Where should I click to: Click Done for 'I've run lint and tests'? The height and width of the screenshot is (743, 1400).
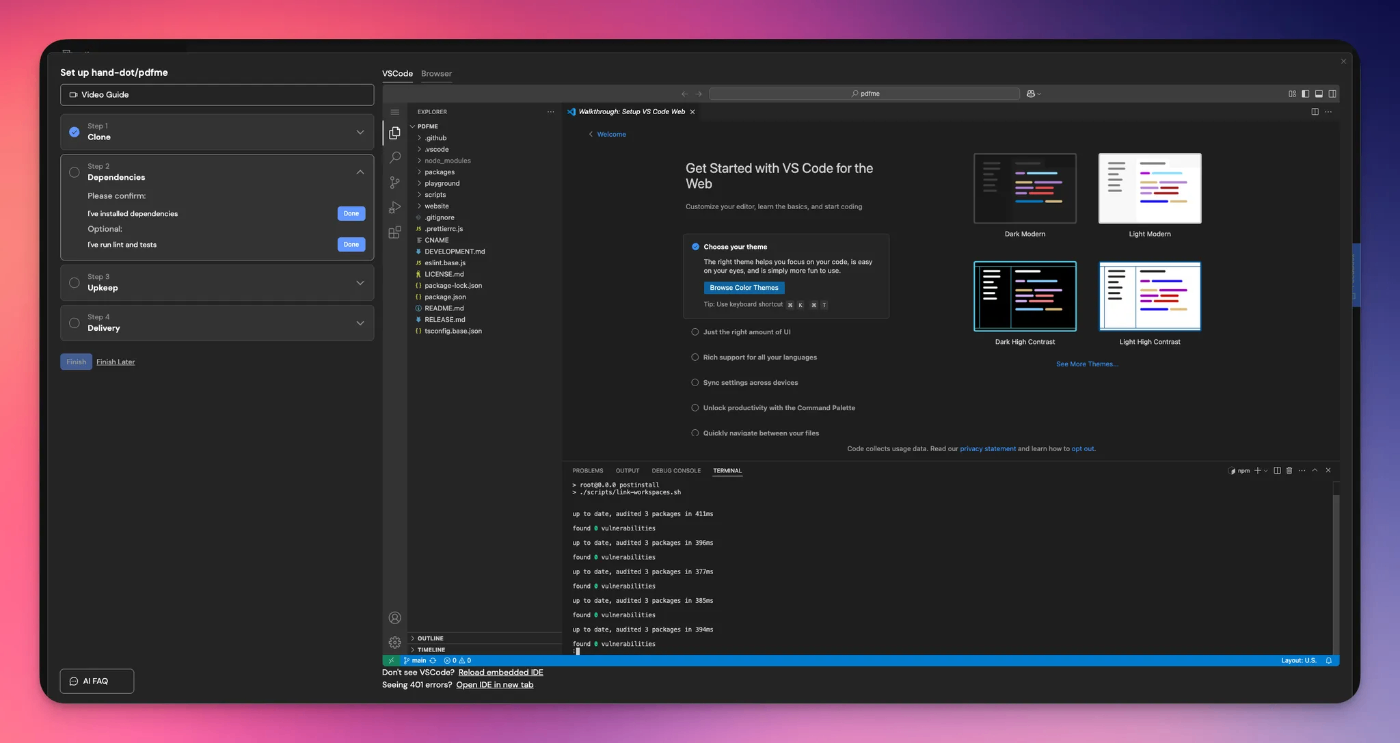tap(351, 244)
